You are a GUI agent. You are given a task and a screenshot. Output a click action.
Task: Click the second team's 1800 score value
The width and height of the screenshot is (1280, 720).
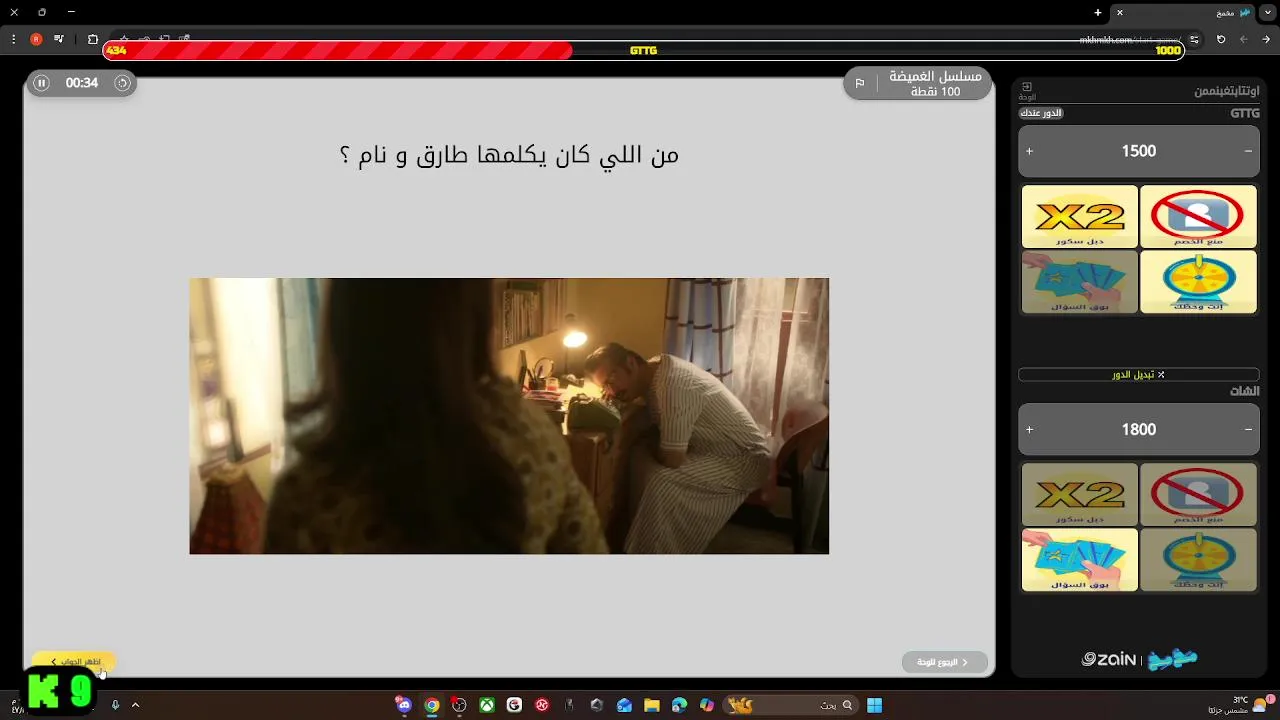pyautogui.click(x=1139, y=429)
